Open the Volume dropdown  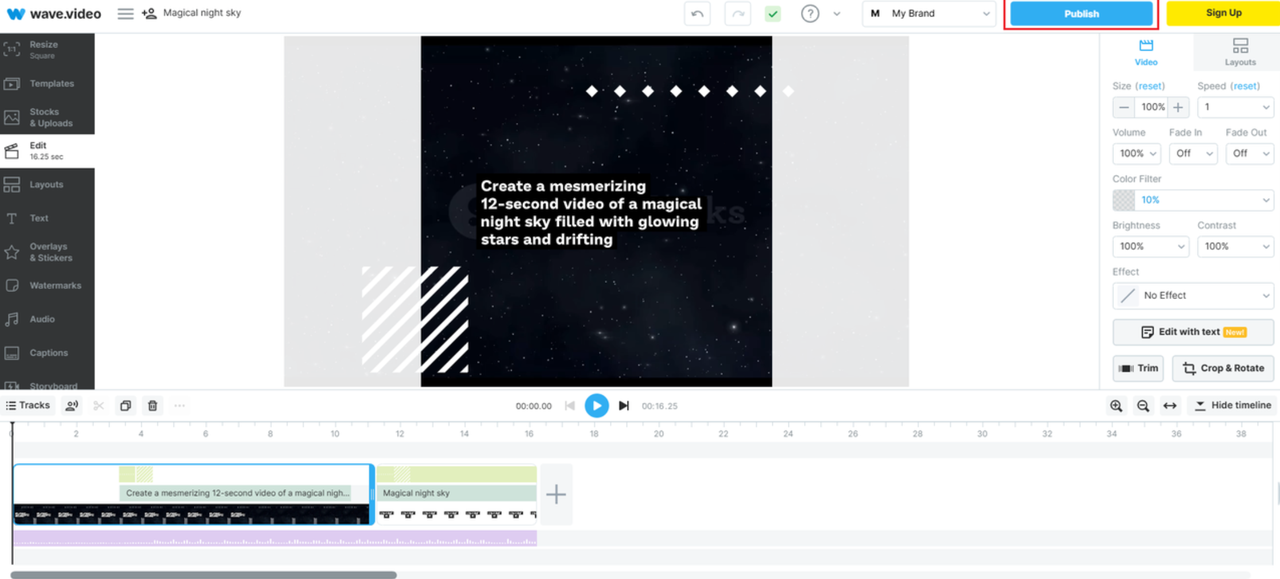click(1137, 153)
